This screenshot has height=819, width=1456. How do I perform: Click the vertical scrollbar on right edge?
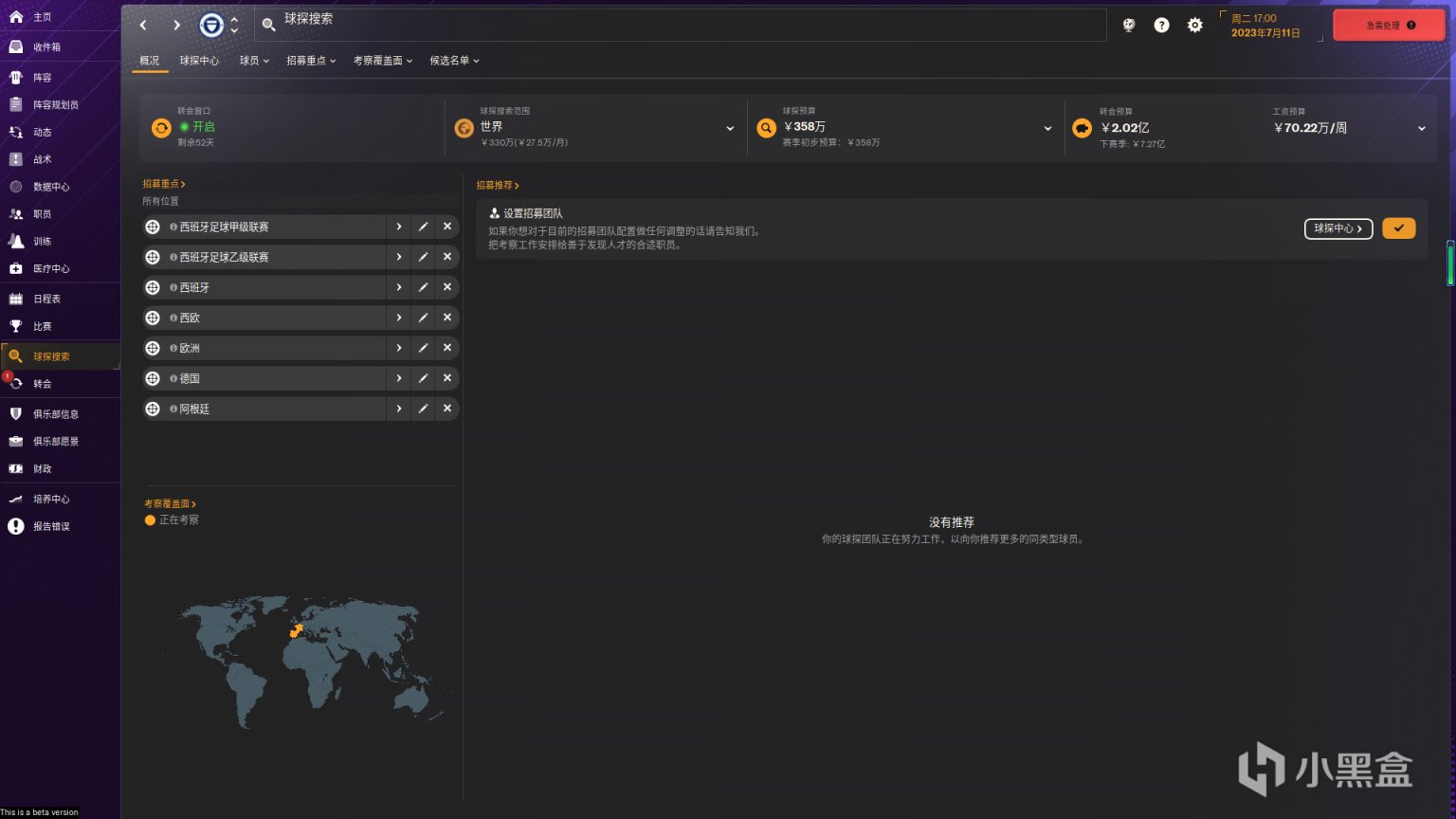click(x=1449, y=264)
